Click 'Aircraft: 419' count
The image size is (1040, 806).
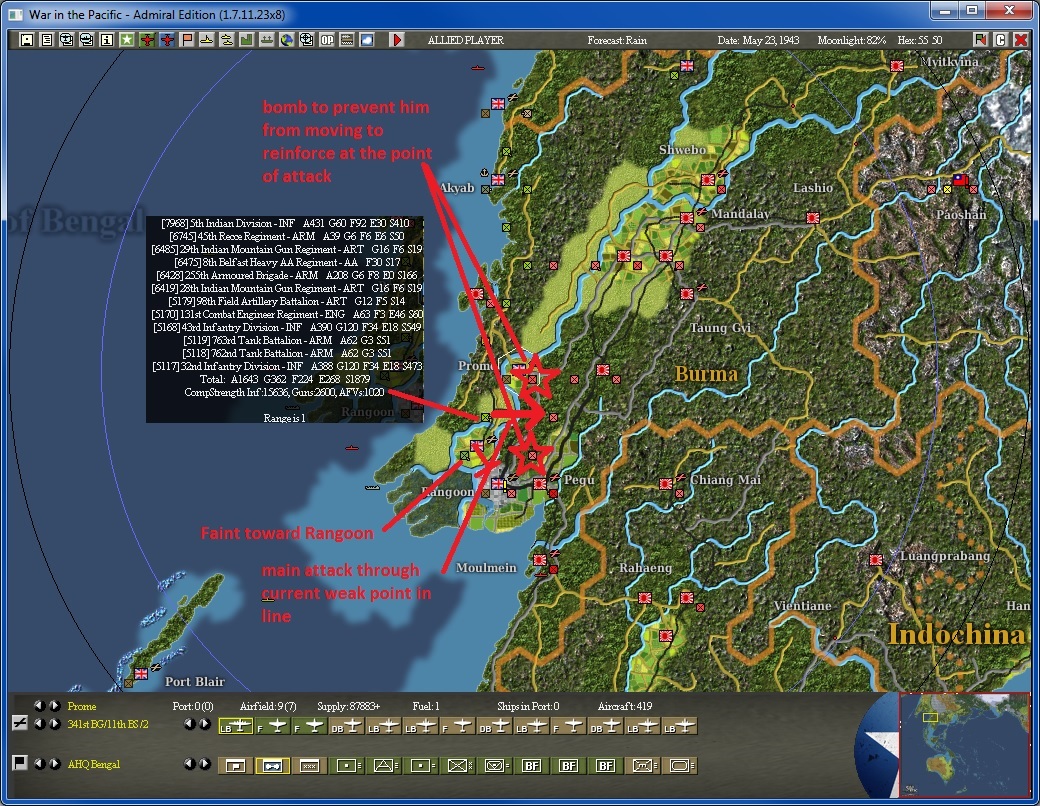625,706
